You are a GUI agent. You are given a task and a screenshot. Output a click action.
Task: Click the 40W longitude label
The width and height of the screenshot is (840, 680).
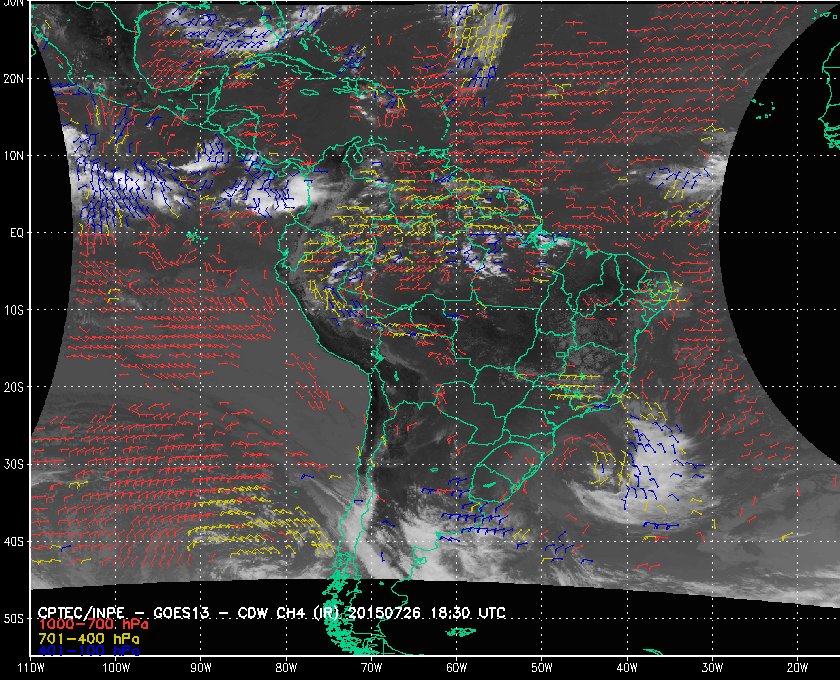[627, 668]
